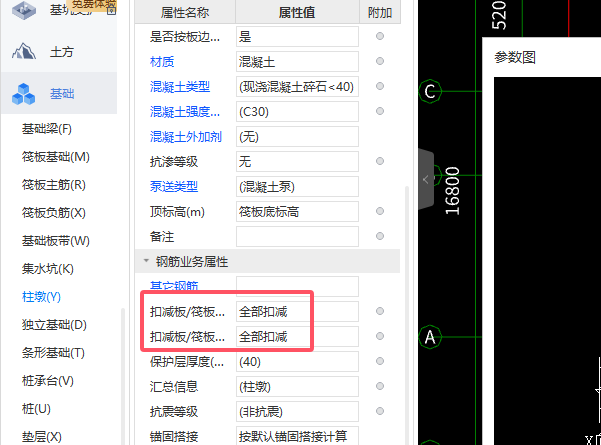601x445 pixels.
Task: Edit 顶标高(m) value 筏板底标高
Action: (x=297, y=212)
